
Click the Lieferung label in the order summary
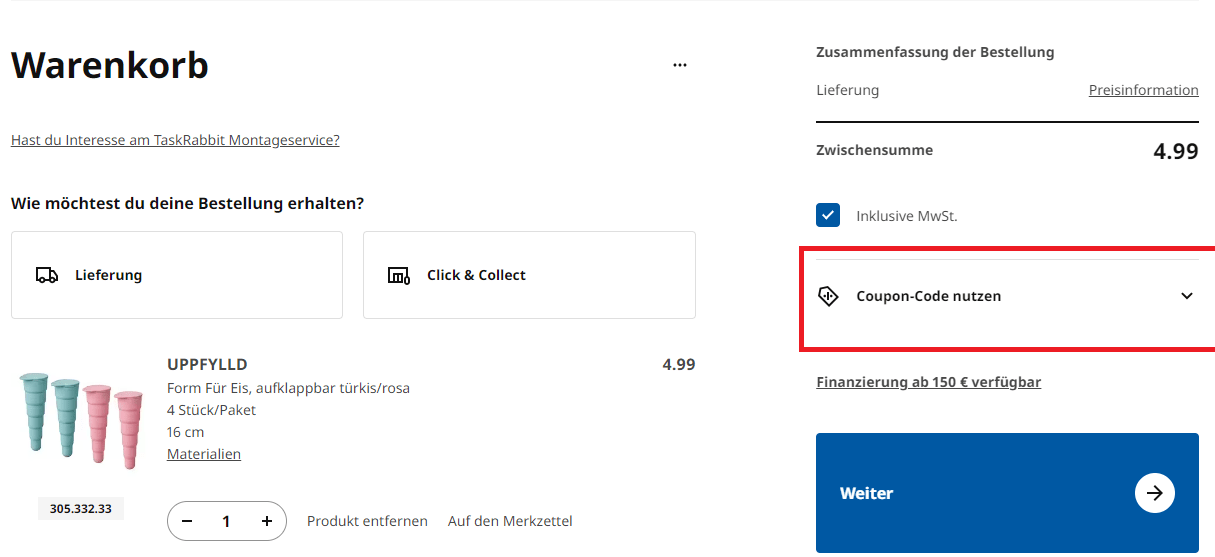[847, 90]
